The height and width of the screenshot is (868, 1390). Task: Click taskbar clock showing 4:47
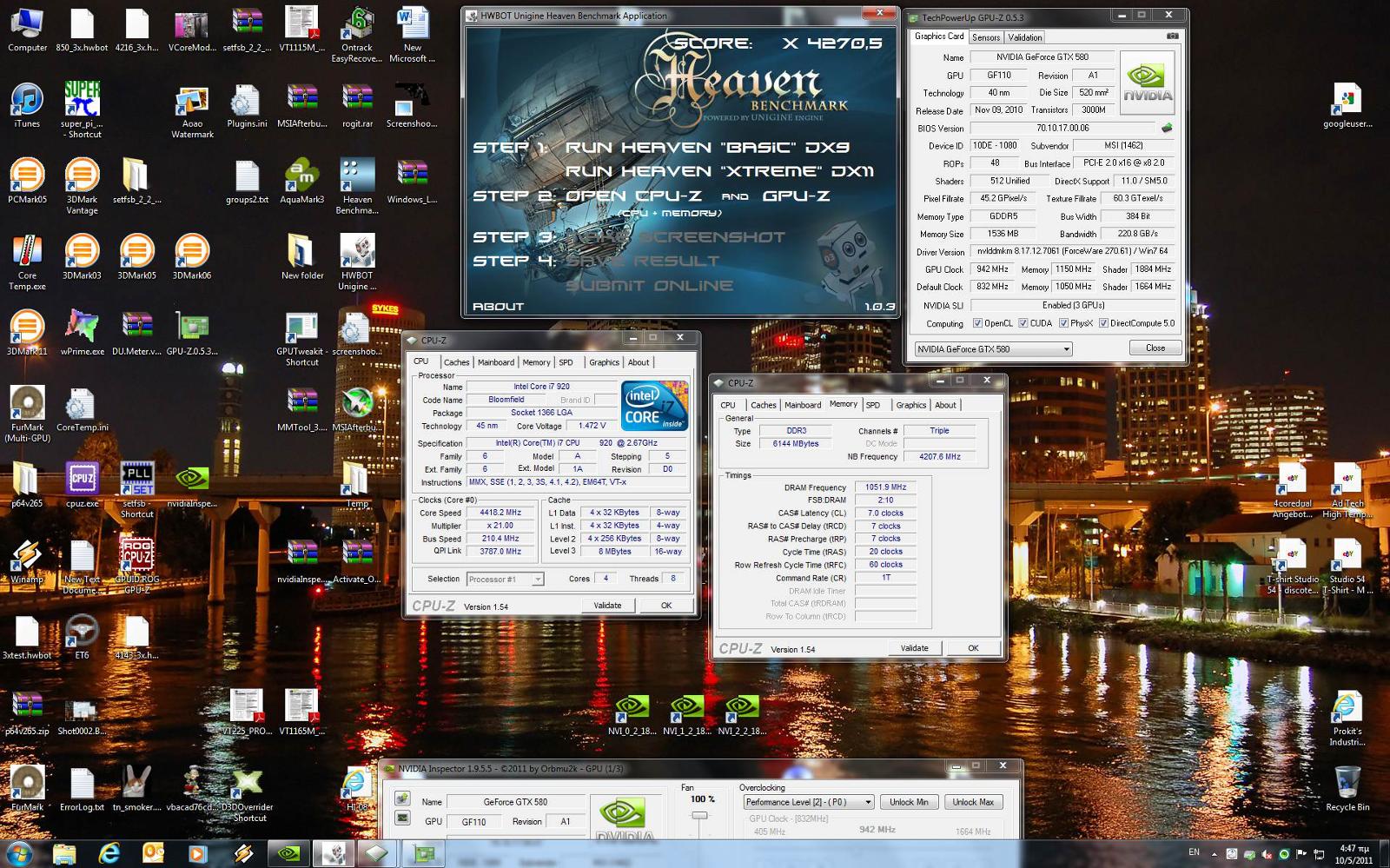click(x=1354, y=854)
